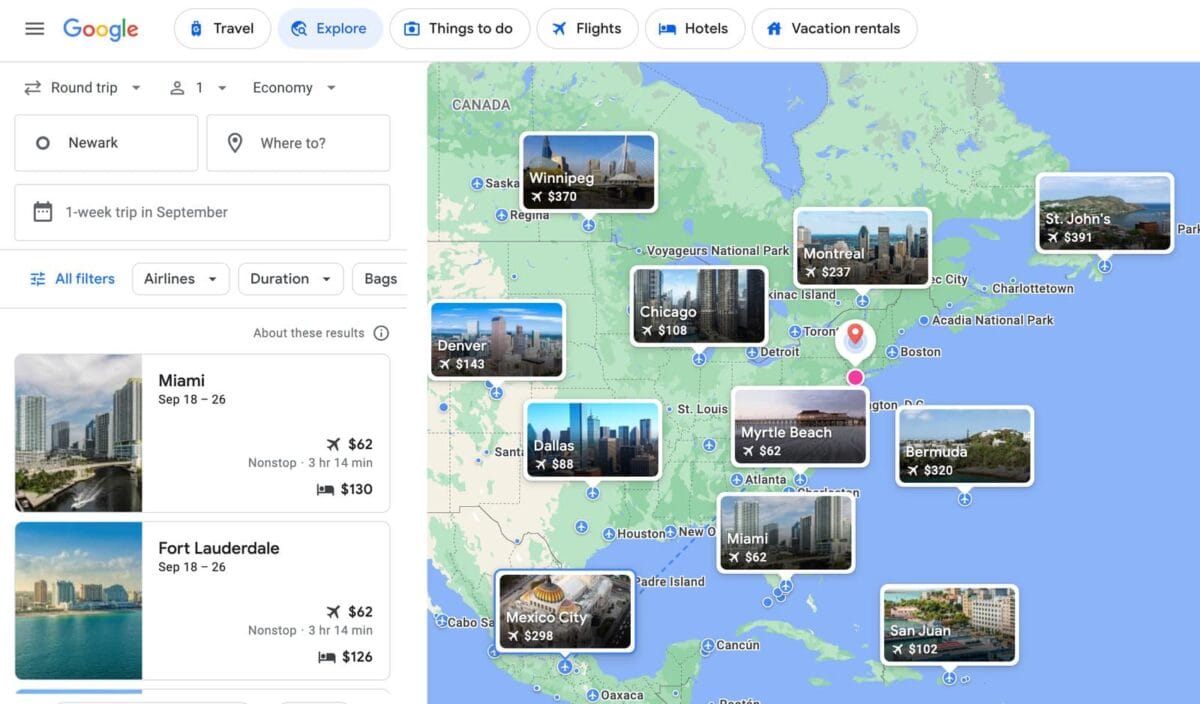
Task: Open the Montreal $237 map card
Action: (x=862, y=247)
